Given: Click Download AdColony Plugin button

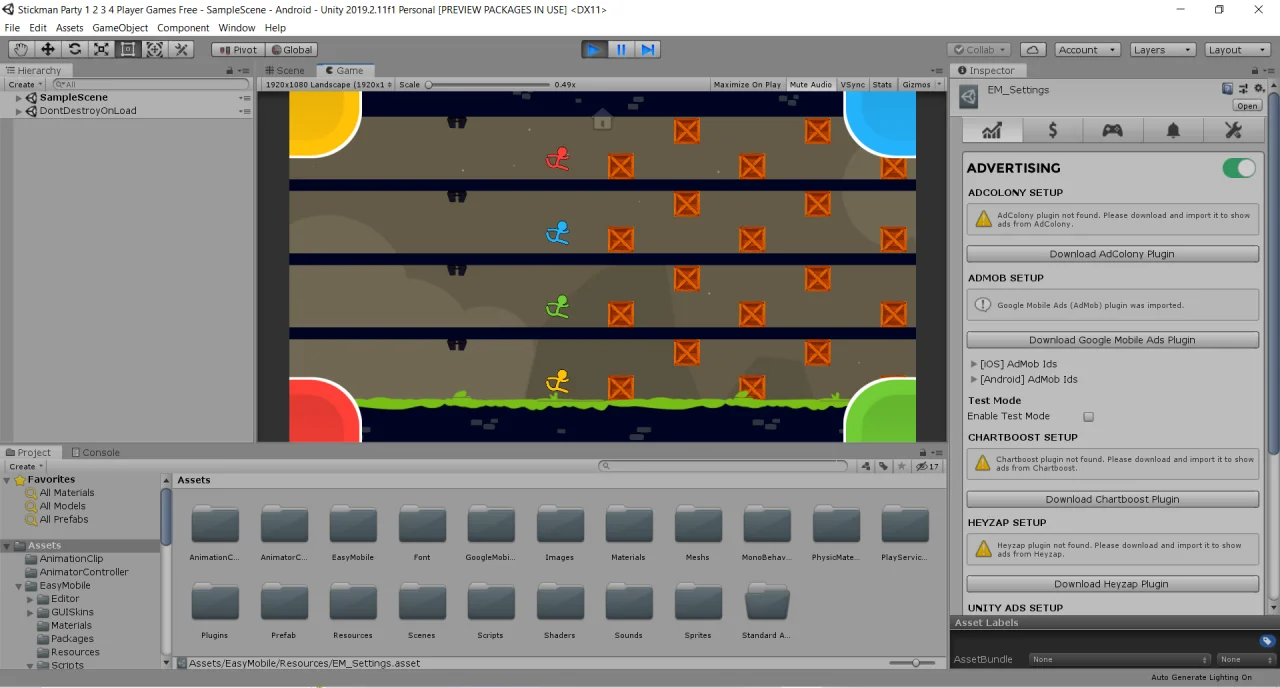Looking at the screenshot, I should click(x=1112, y=254).
